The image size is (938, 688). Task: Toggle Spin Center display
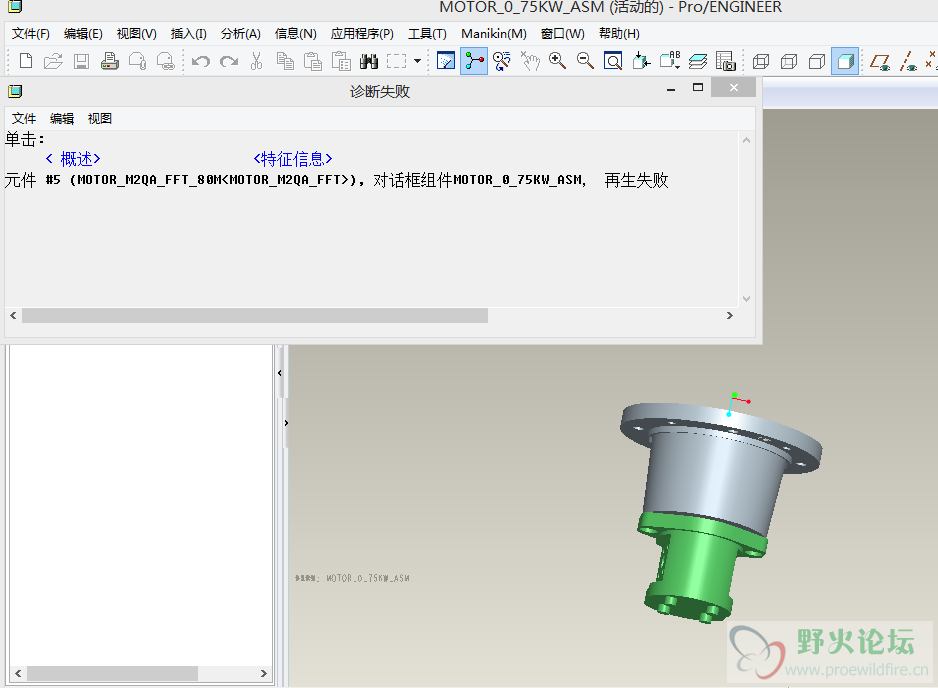coord(474,61)
